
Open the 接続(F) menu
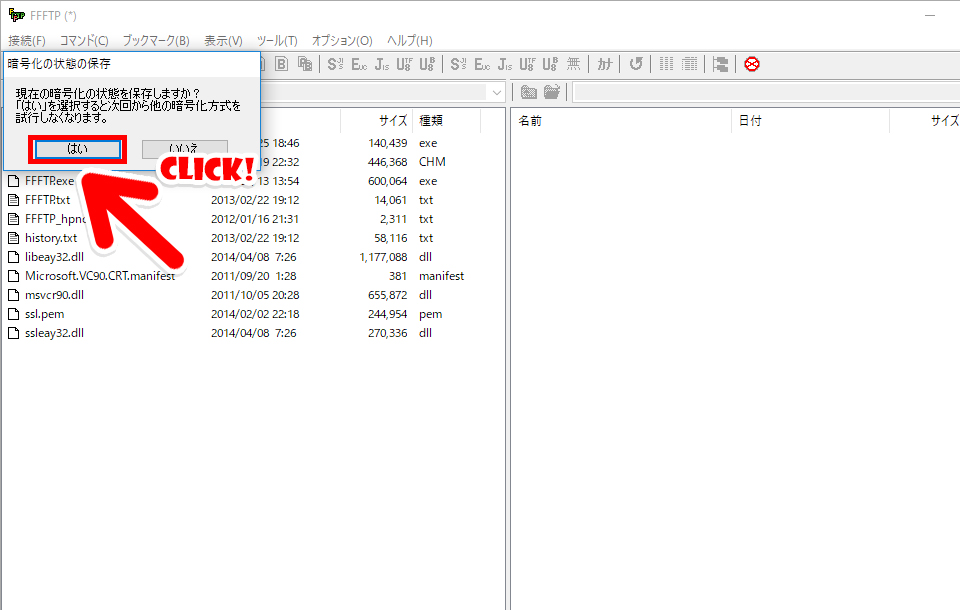coord(27,40)
